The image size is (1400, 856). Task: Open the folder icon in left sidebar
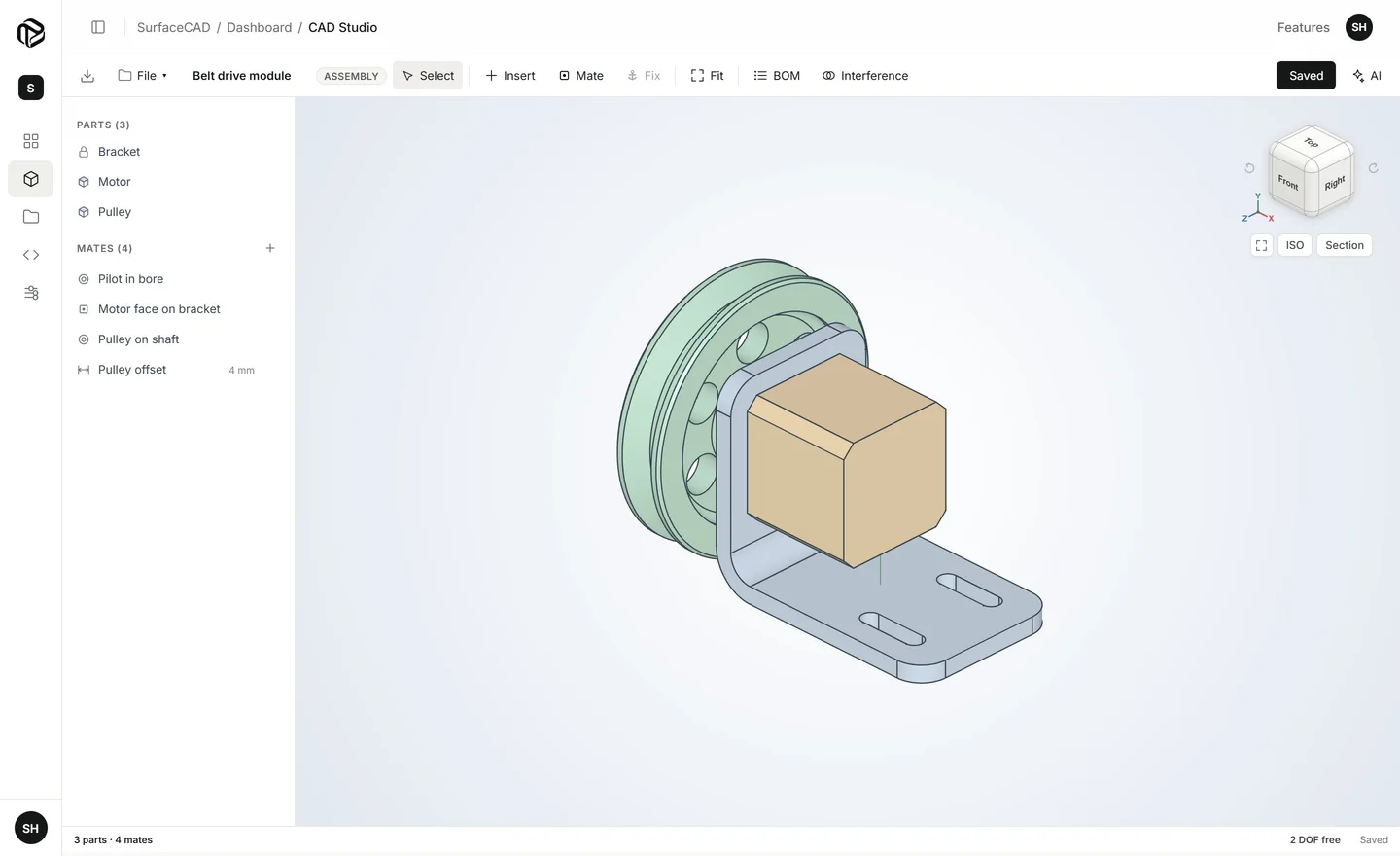tap(31, 217)
